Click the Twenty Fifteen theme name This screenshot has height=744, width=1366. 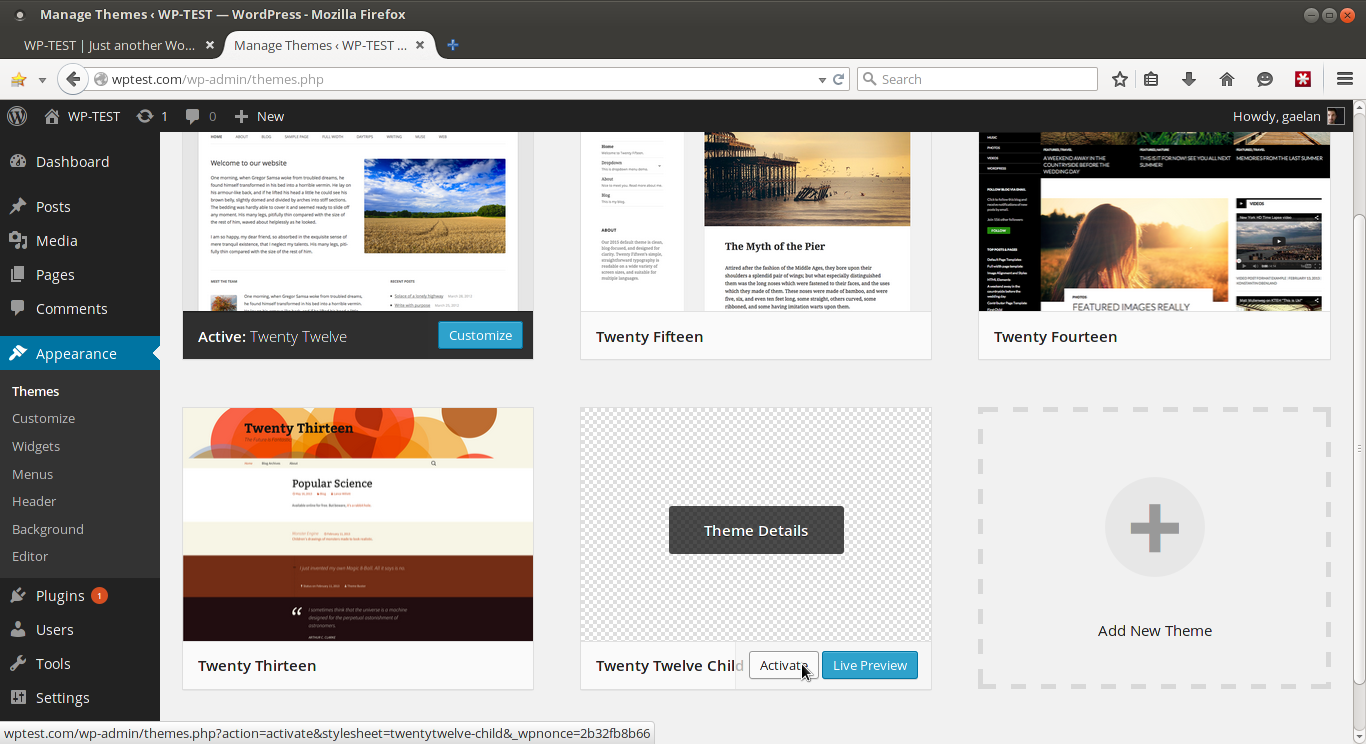(x=649, y=337)
